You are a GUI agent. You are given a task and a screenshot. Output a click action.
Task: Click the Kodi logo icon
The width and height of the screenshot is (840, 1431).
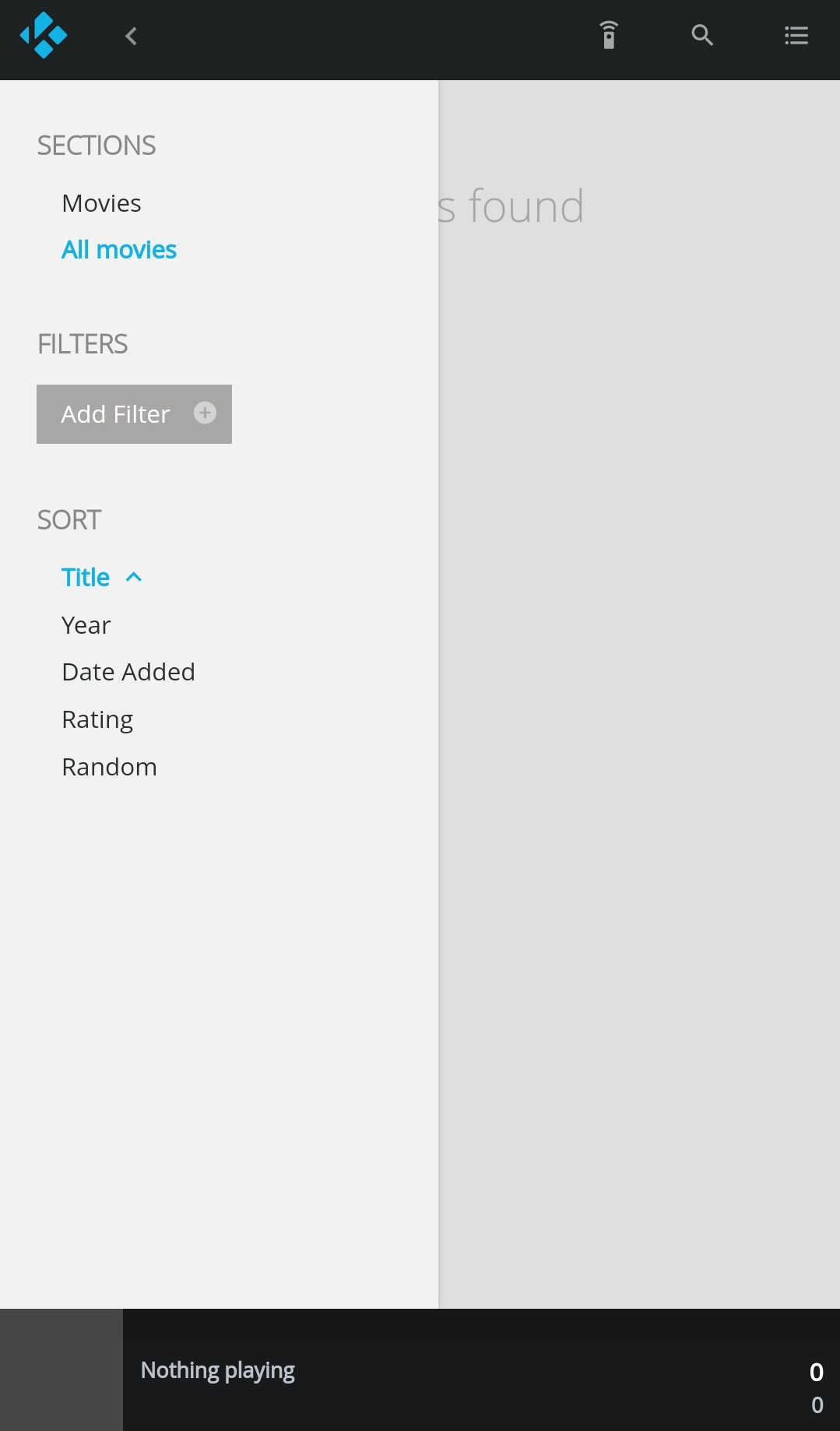coord(44,36)
